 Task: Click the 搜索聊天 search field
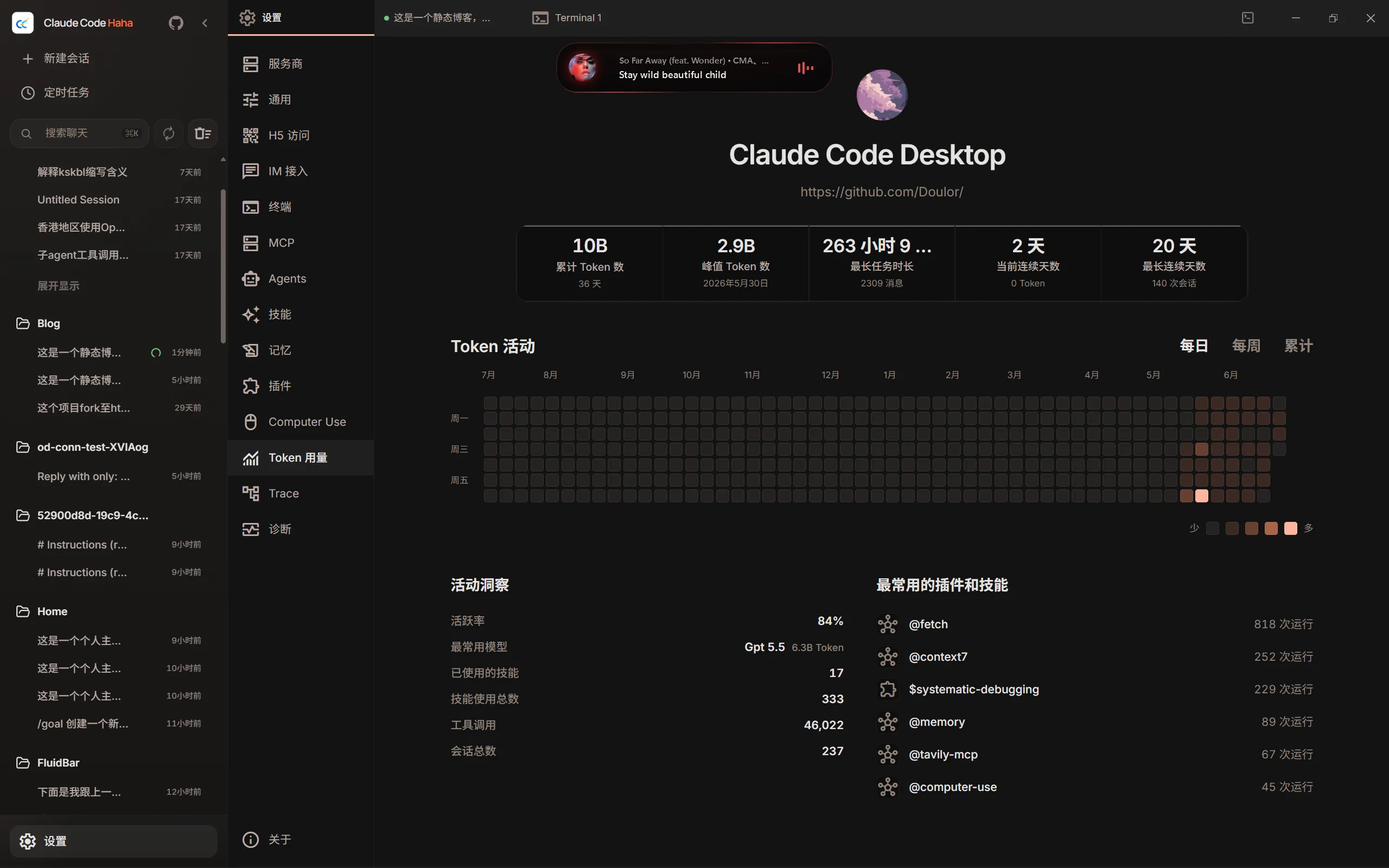point(79,133)
